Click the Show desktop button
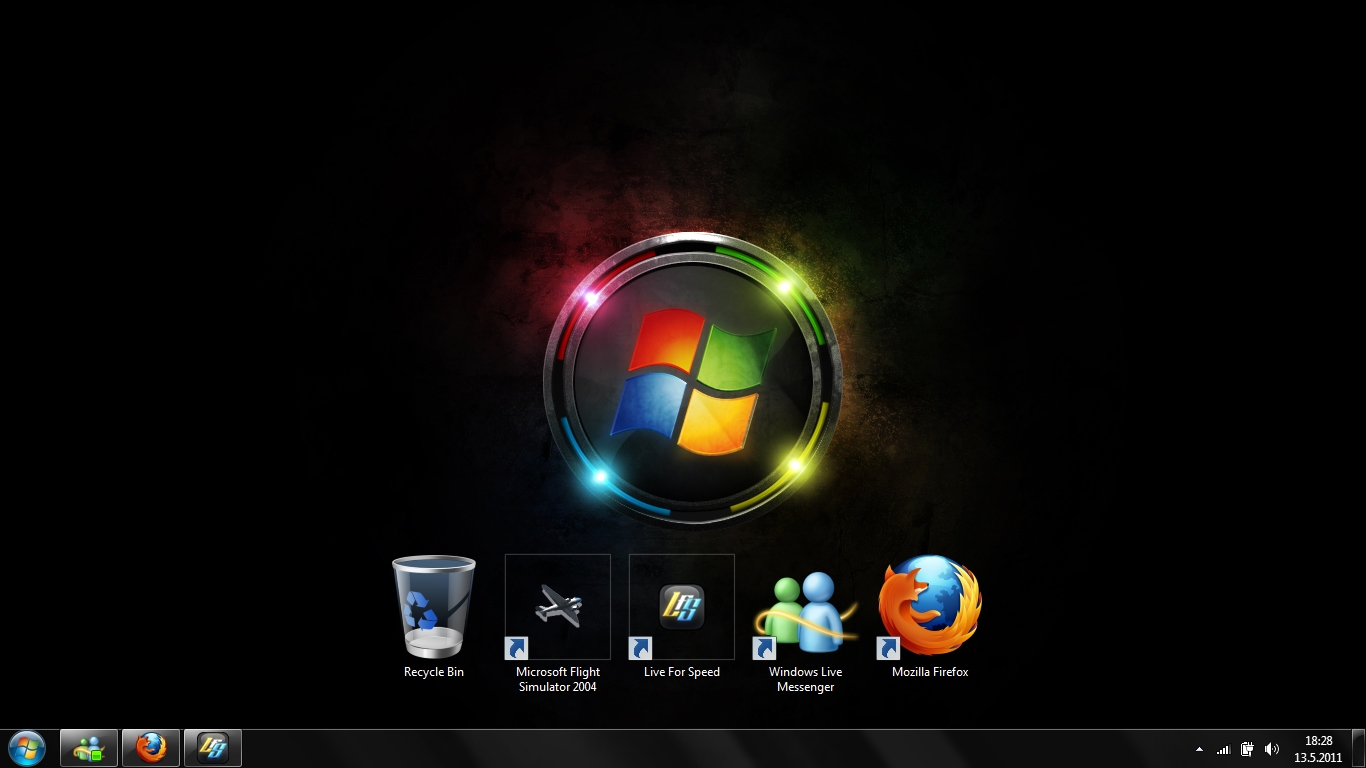Viewport: 1366px width, 768px height. [x=1359, y=749]
